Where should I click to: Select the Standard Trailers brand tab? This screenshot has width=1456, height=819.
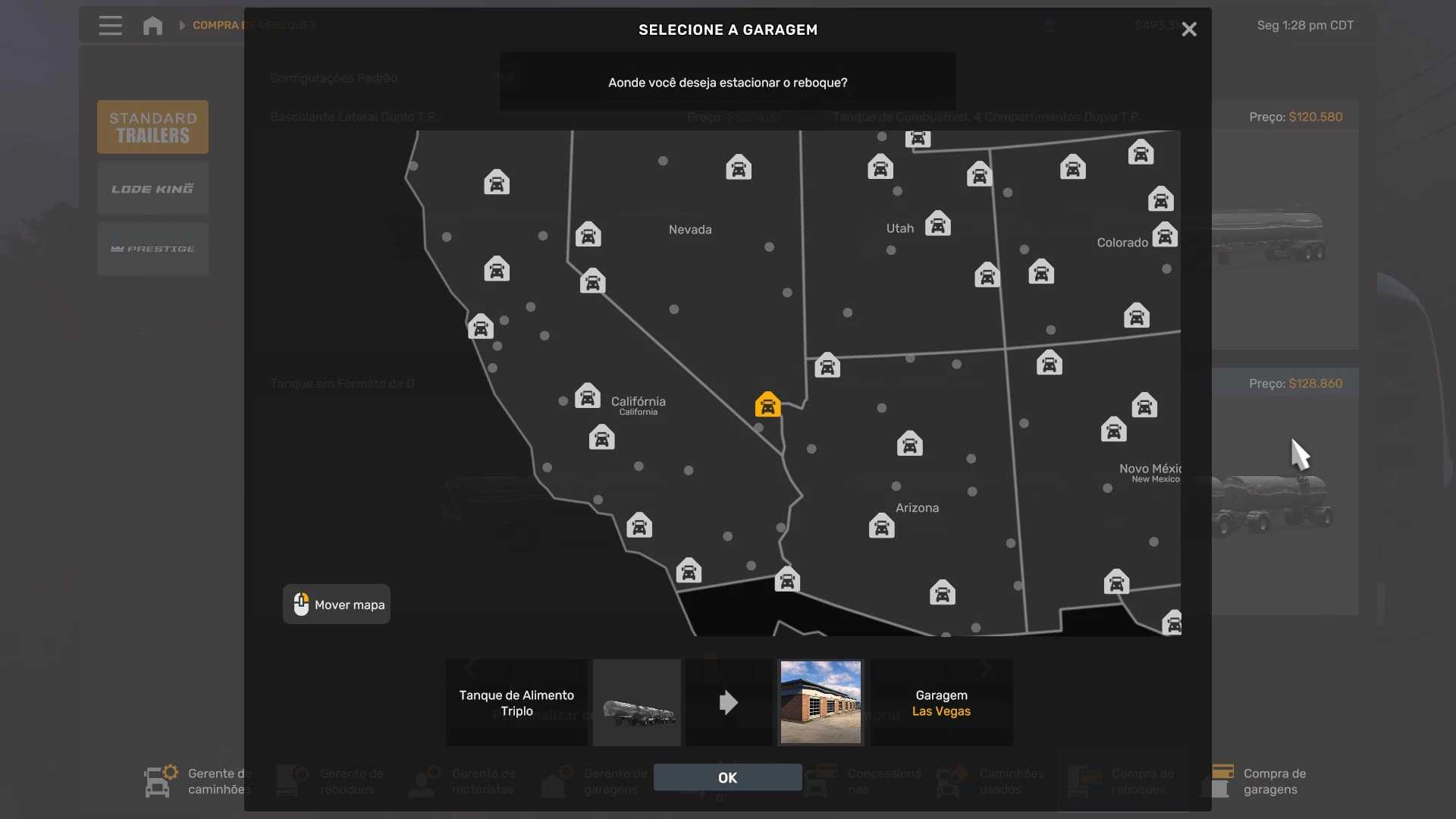click(x=152, y=127)
